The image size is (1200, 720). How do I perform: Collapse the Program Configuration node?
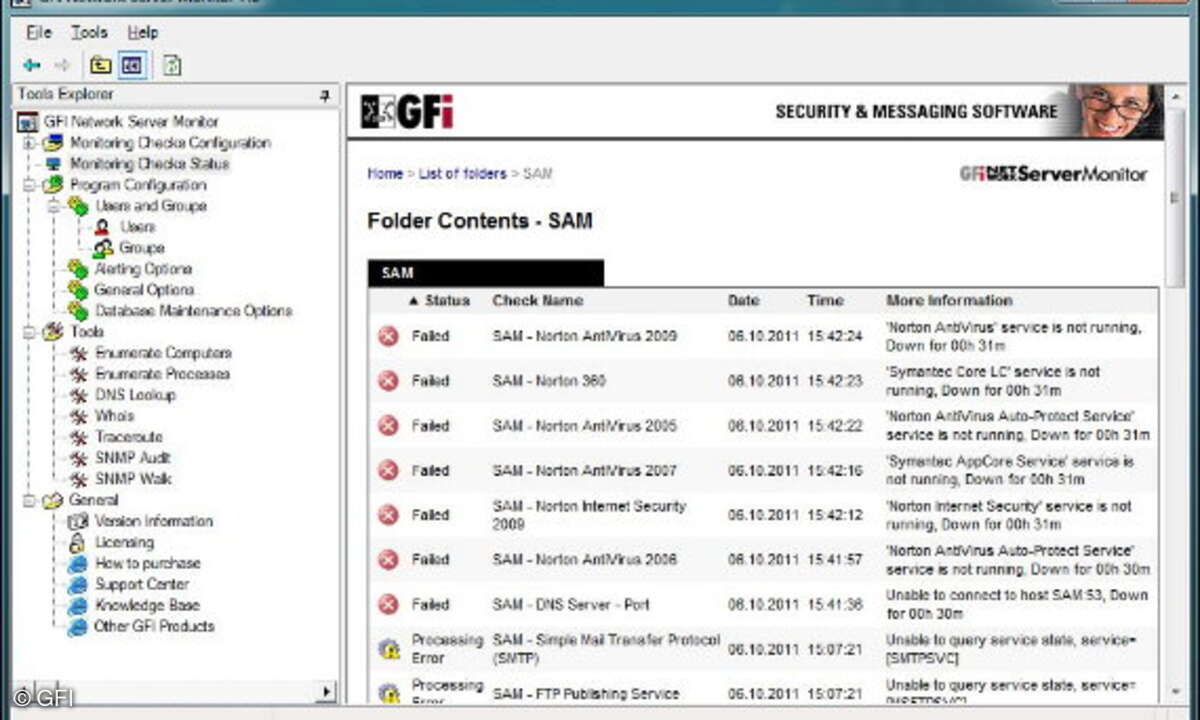click(x=29, y=185)
